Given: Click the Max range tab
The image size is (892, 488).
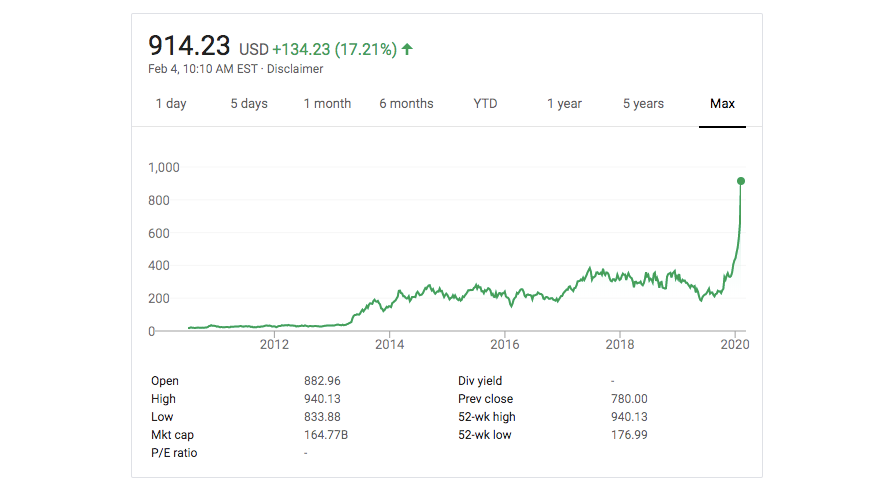Looking at the screenshot, I should [722, 104].
